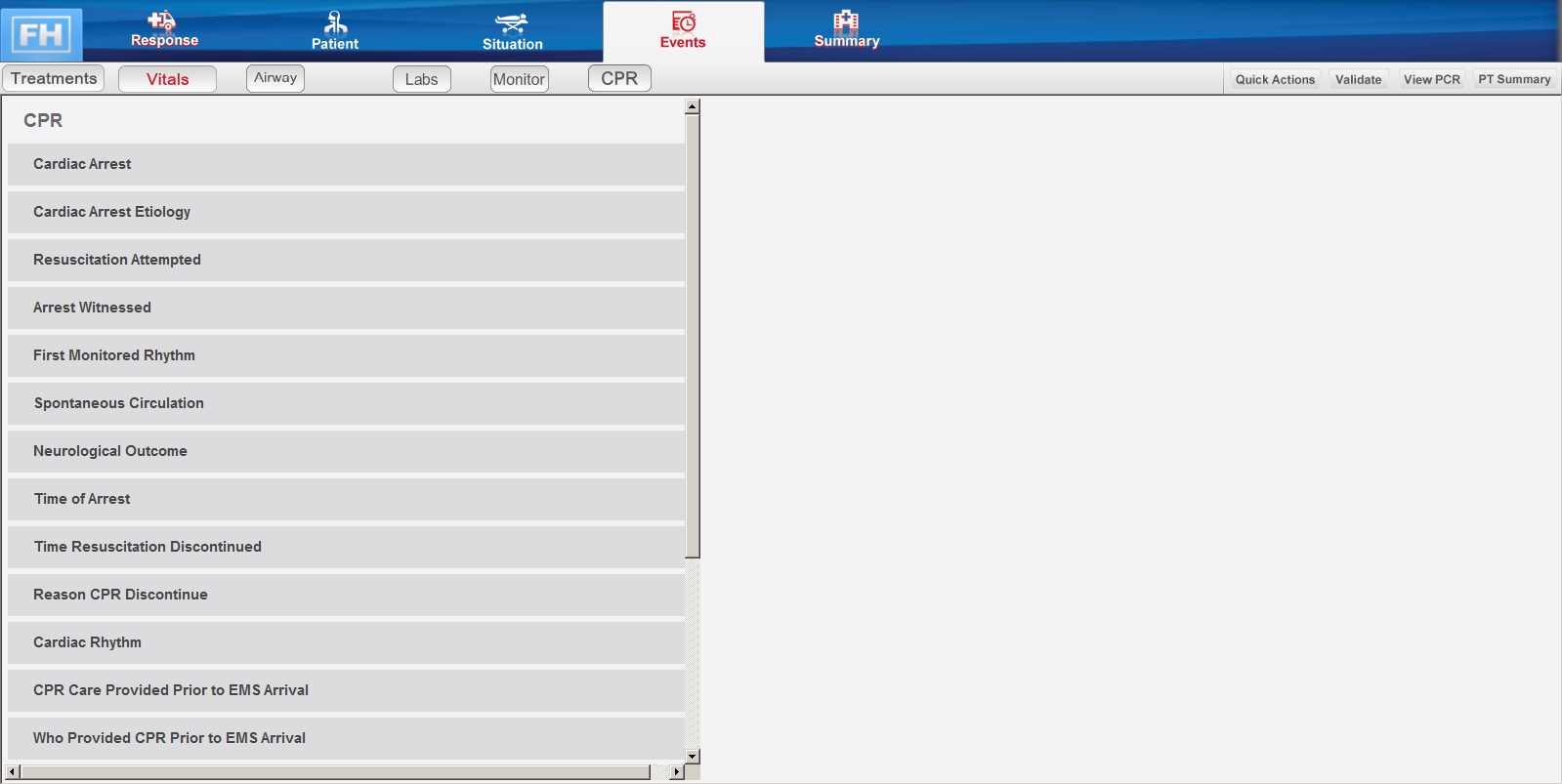This screenshot has height=784, width=1562.
Task: Click the horizontal scrollbar left arrow
Action: tap(13, 772)
